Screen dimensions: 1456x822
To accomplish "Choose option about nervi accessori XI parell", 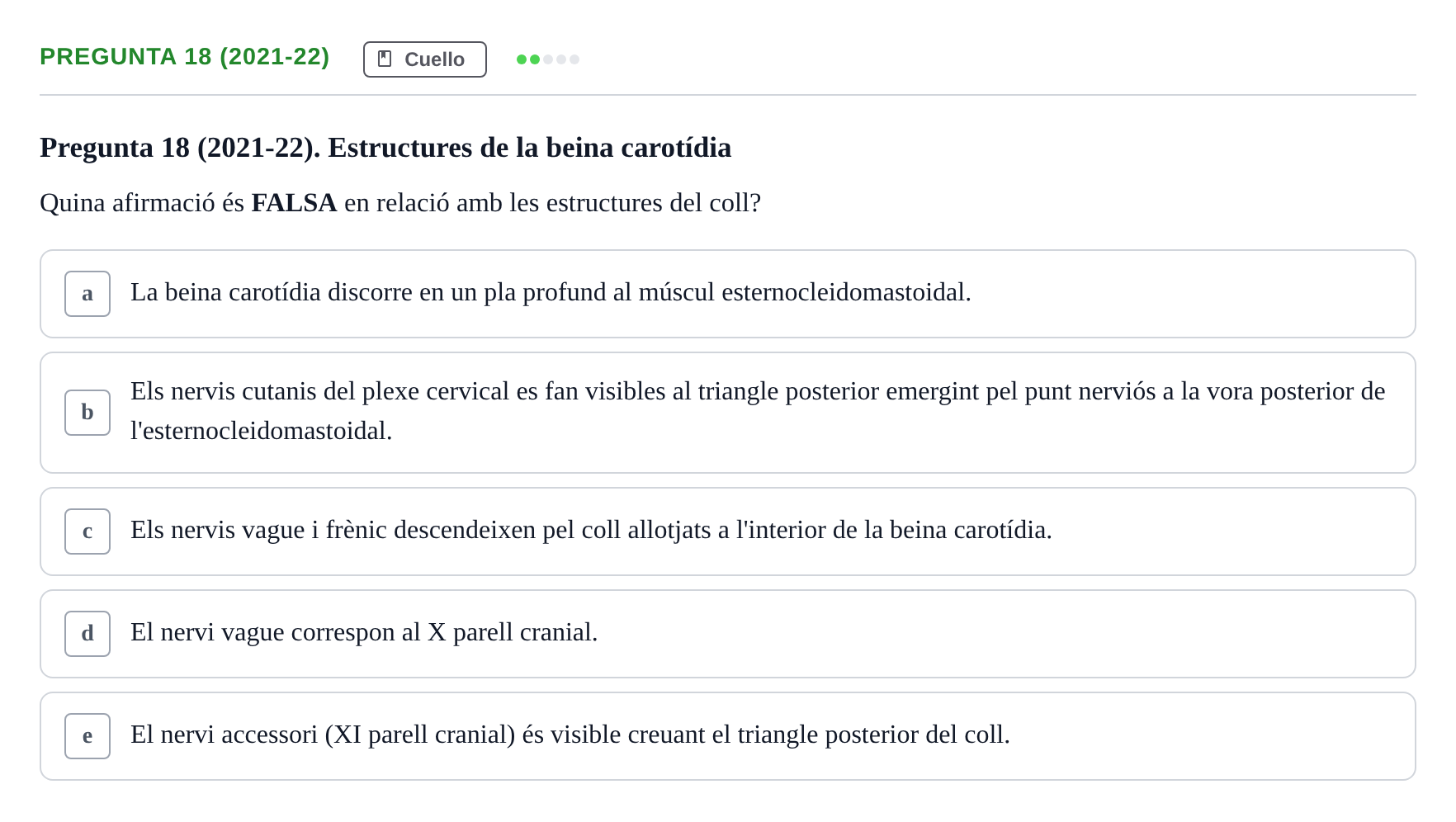I will 728,736.
